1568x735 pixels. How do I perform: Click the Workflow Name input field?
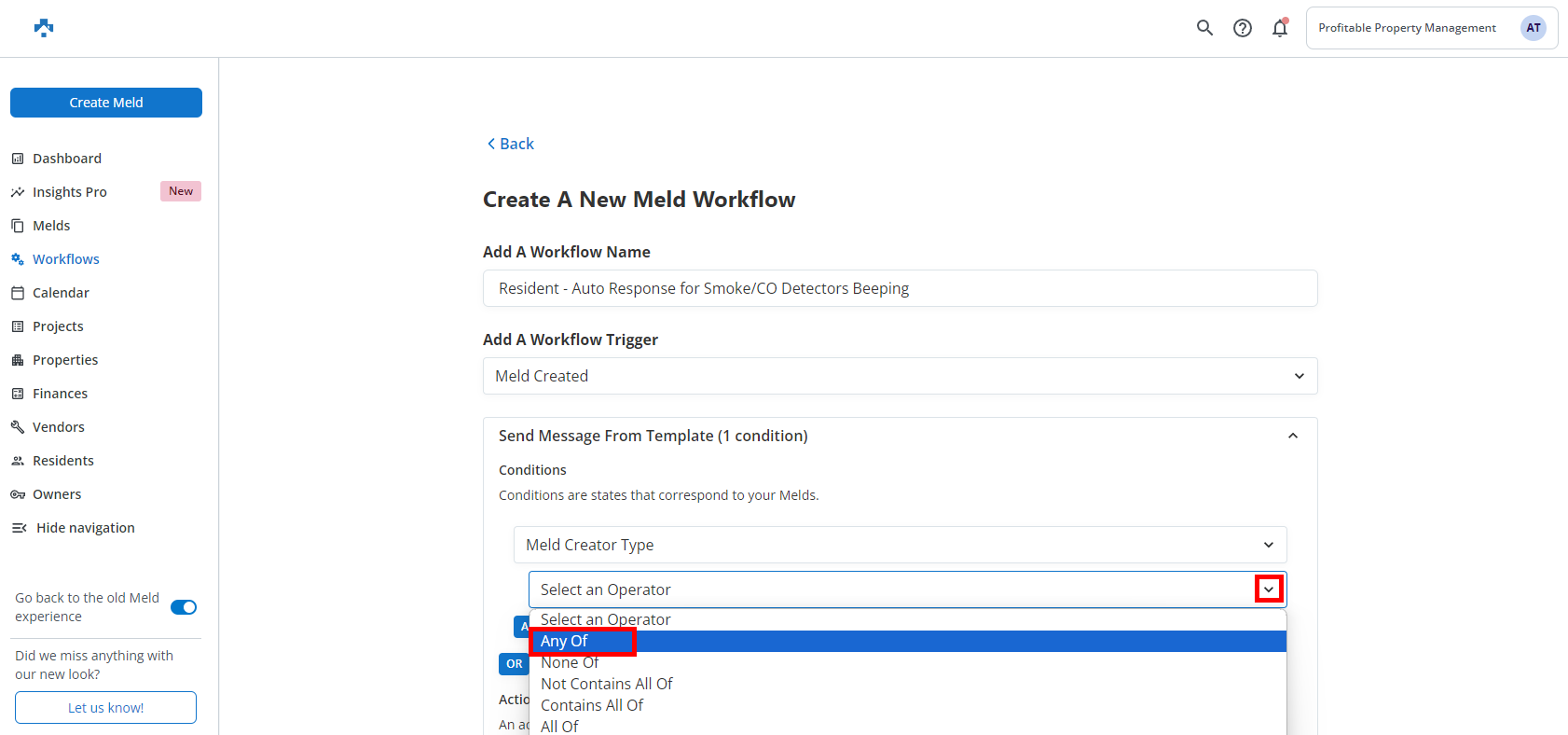[x=899, y=288]
